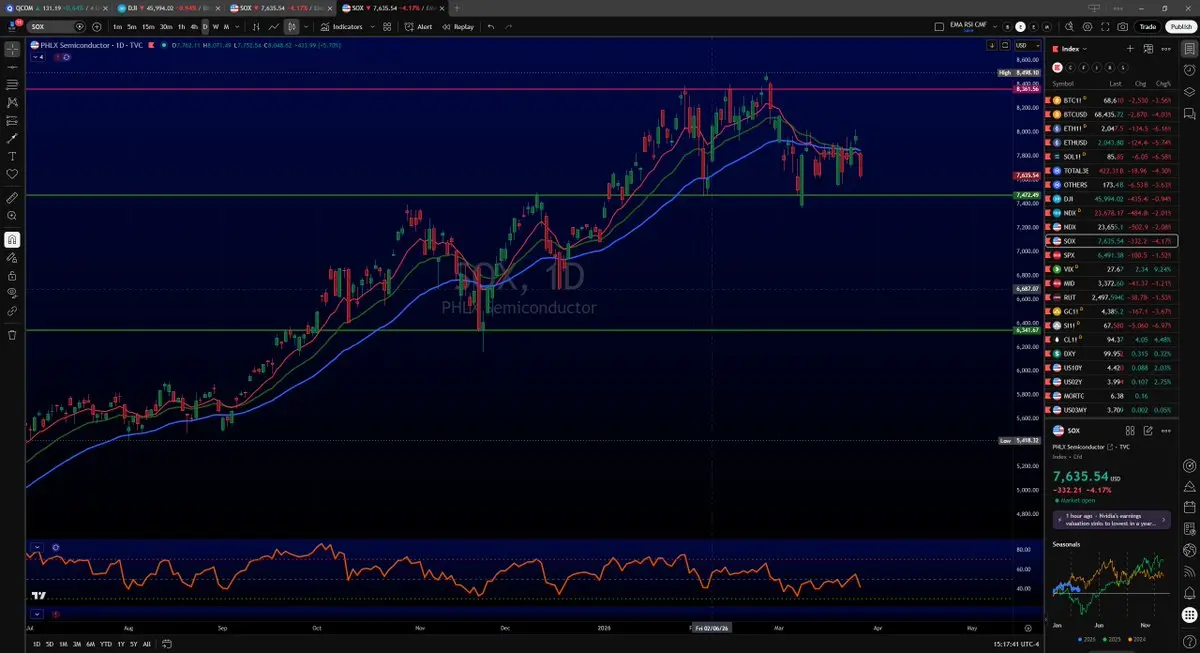Open SOX details three-dots menu in lower panel
Image resolution: width=1200 pixels, height=653 pixels.
click(x=1166, y=430)
